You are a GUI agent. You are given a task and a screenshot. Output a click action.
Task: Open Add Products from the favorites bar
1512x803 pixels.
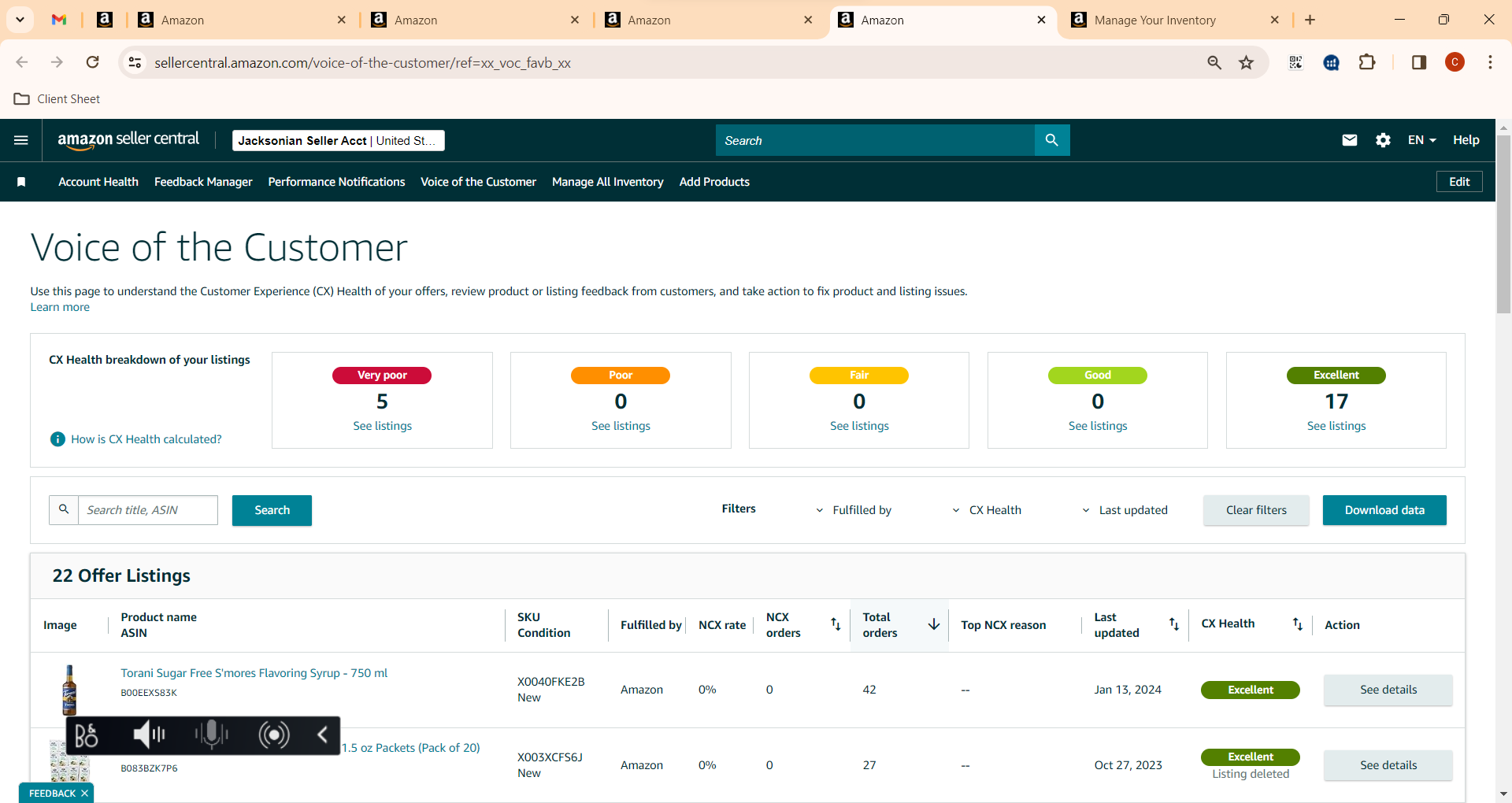[714, 182]
